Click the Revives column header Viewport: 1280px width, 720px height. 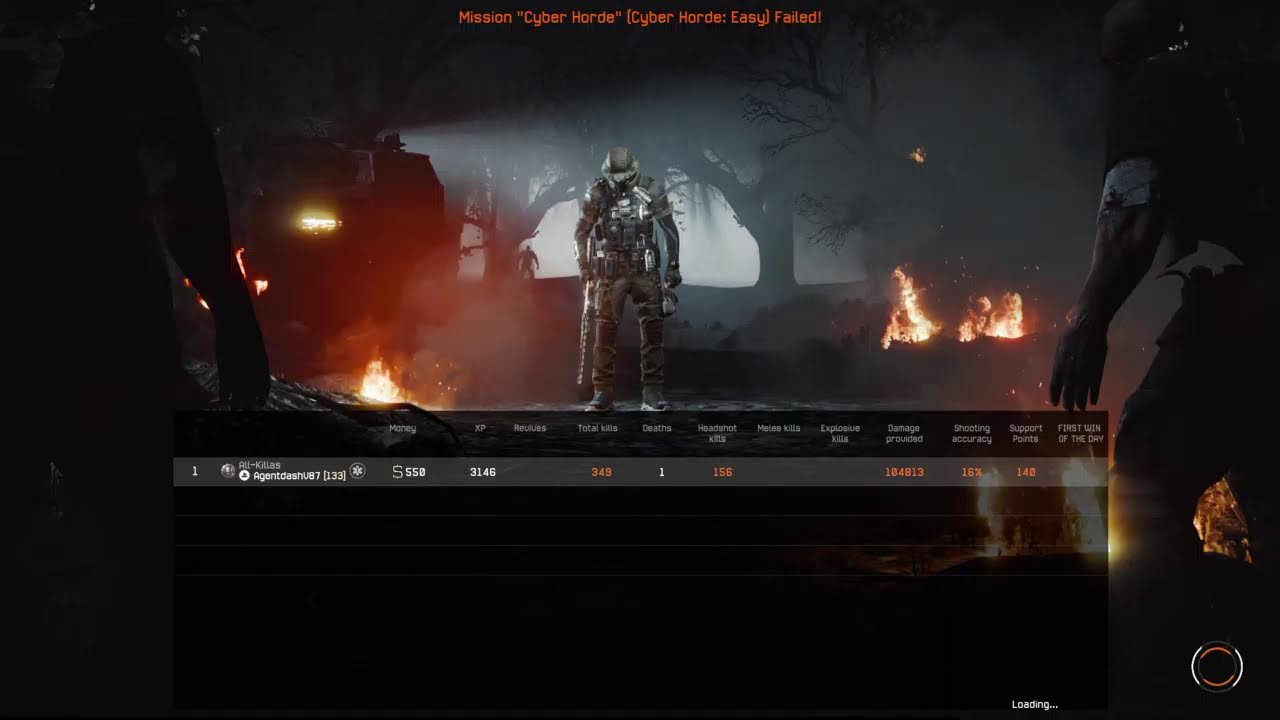(530, 428)
